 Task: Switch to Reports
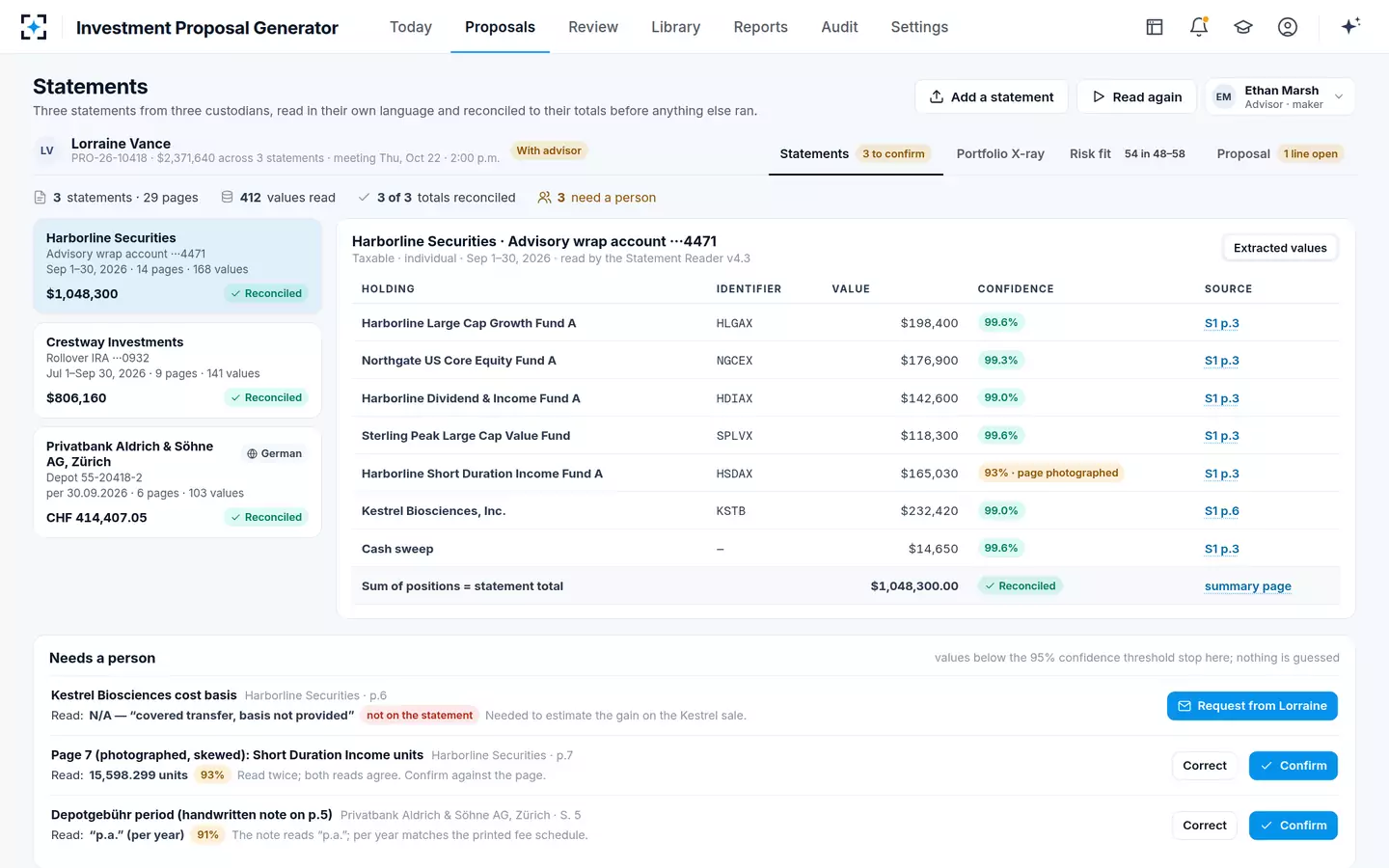click(760, 27)
